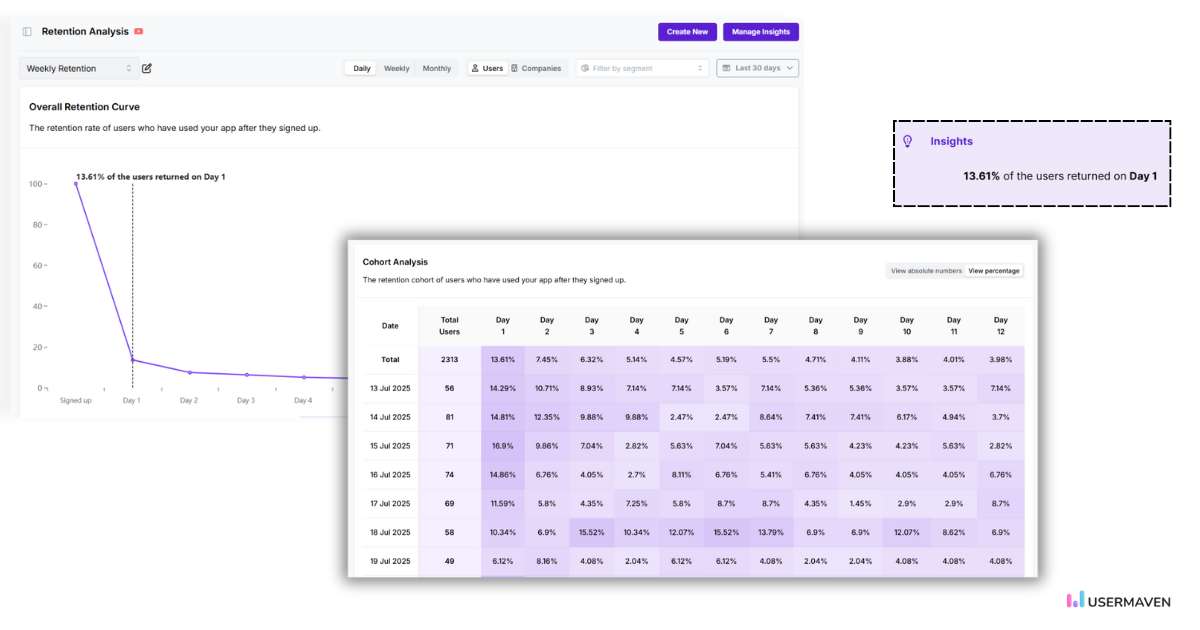Click the Create New button
Viewport: 1200px width, 630px height.
click(687, 32)
